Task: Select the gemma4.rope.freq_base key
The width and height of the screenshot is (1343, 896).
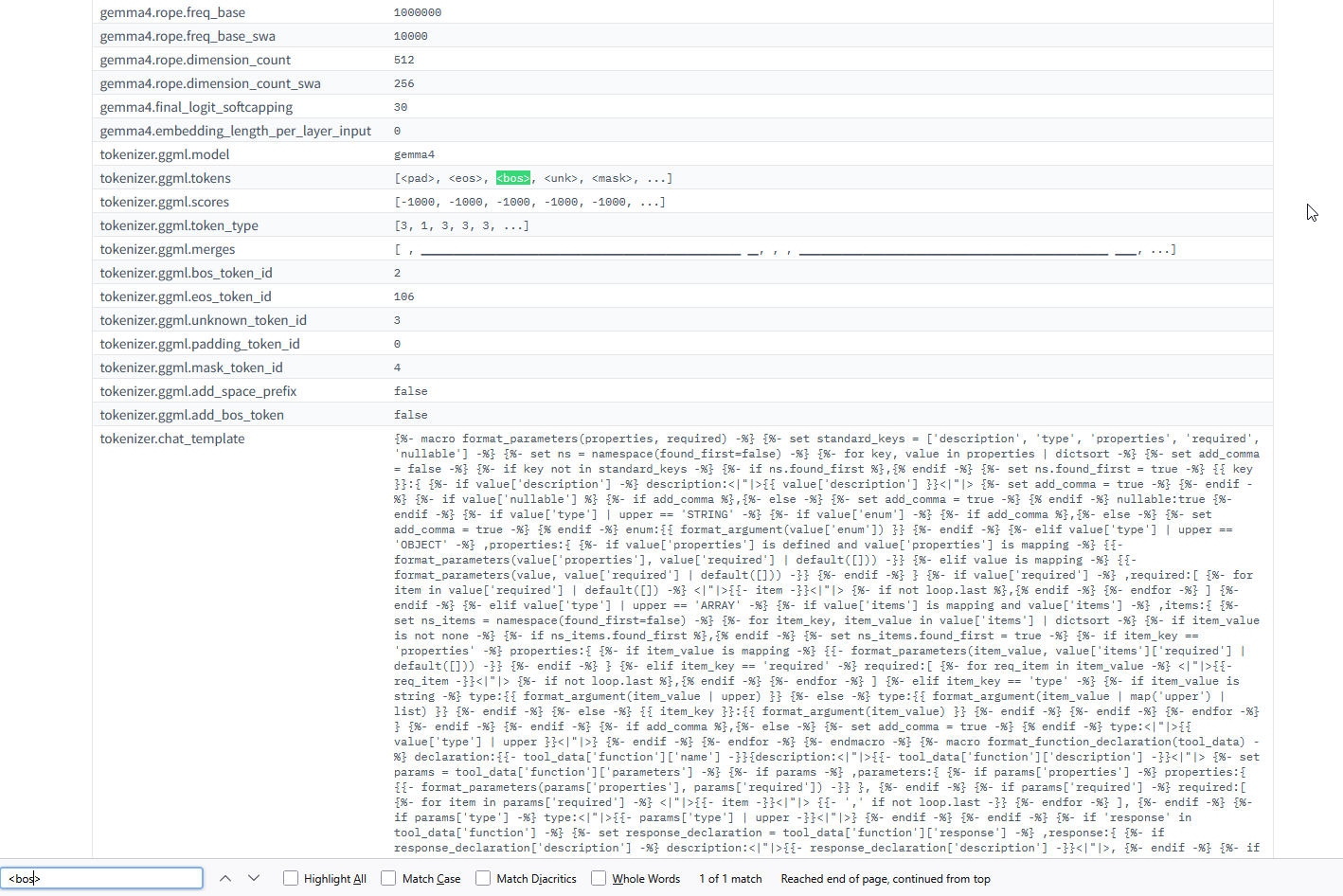Action: click(172, 12)
